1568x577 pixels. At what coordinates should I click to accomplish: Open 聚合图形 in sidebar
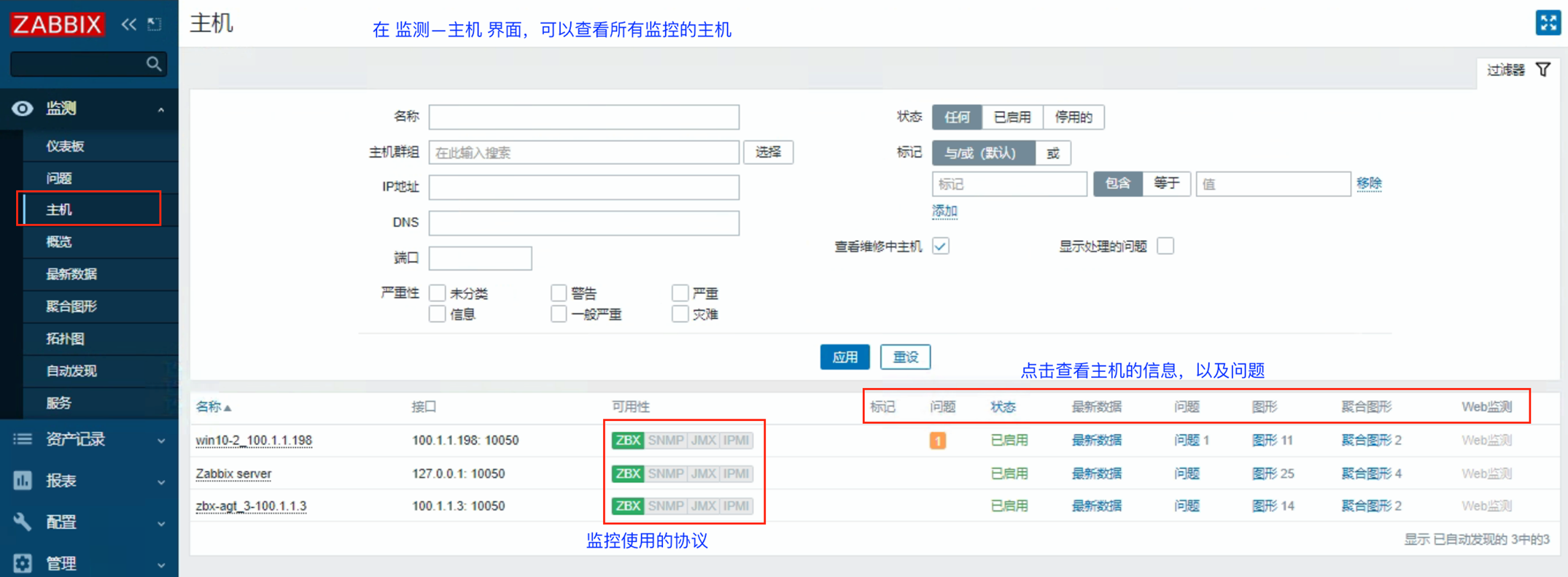pos(71,306)
